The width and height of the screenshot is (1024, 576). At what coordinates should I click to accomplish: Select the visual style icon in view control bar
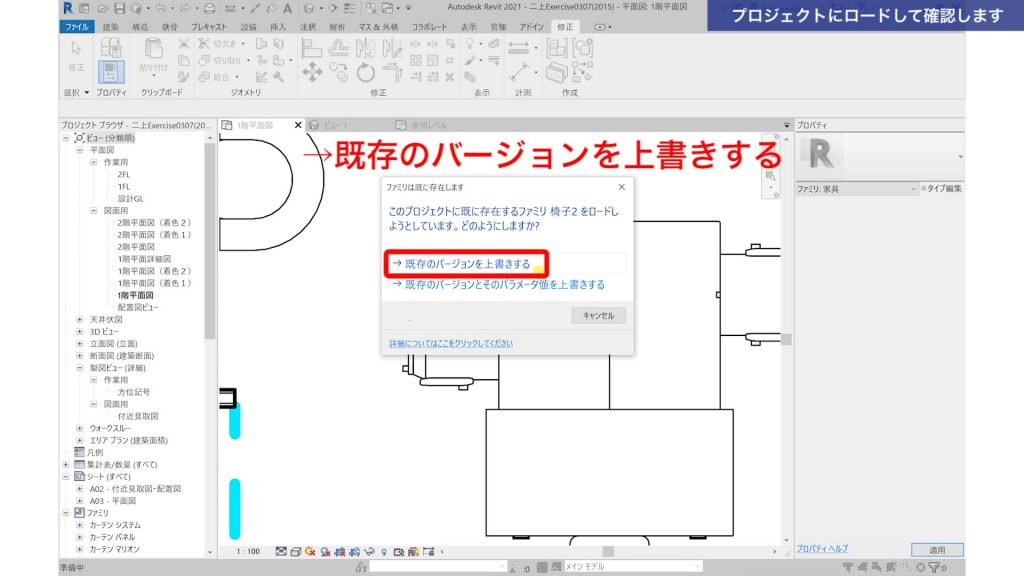(295, 550)
